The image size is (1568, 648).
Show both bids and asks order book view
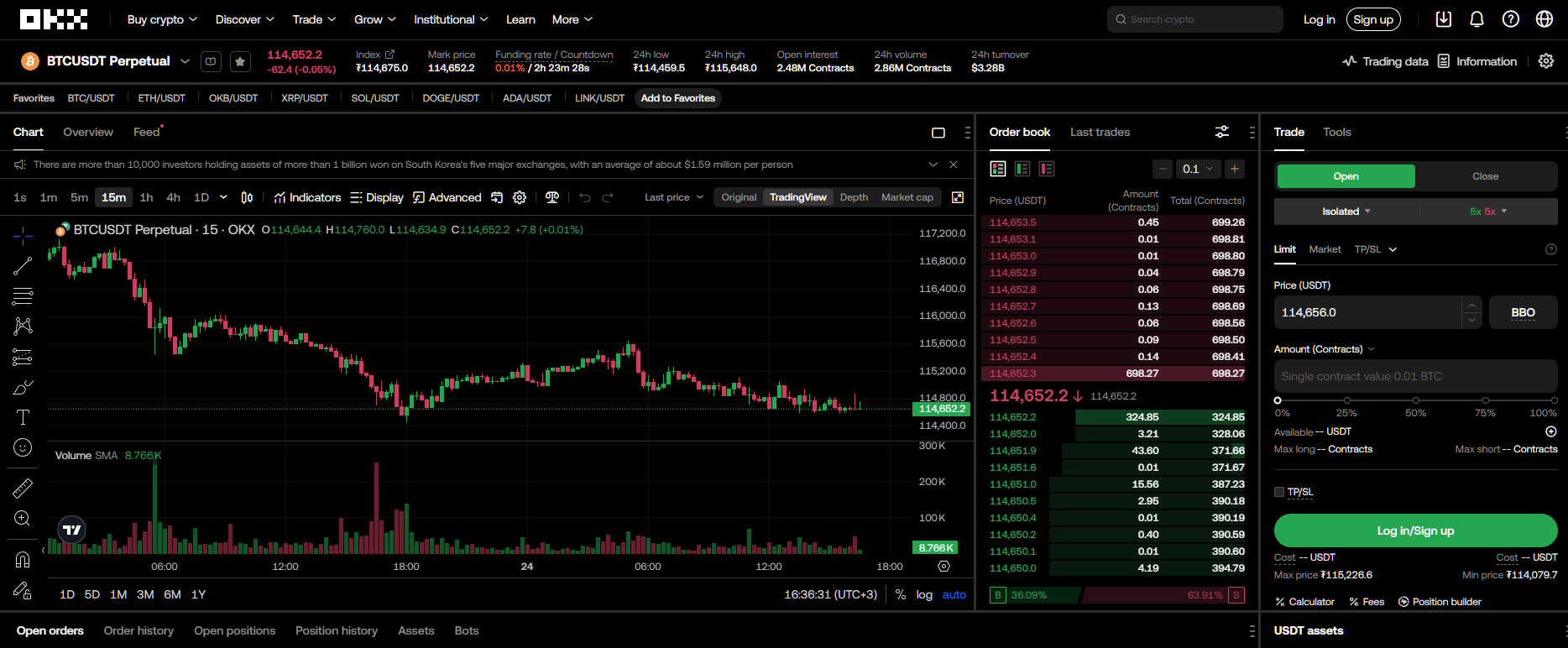(998, 169)
